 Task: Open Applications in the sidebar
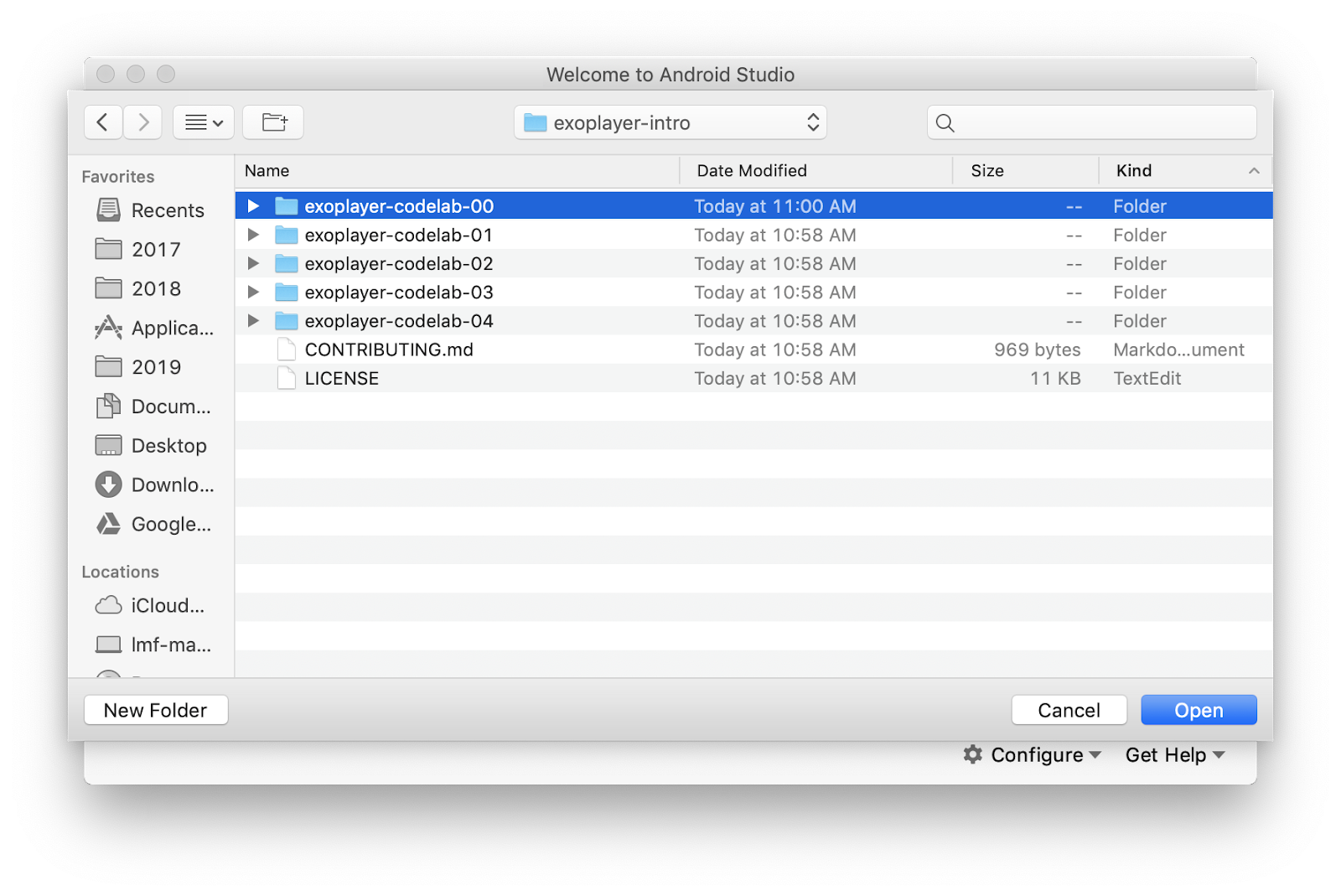click(171, 328)
